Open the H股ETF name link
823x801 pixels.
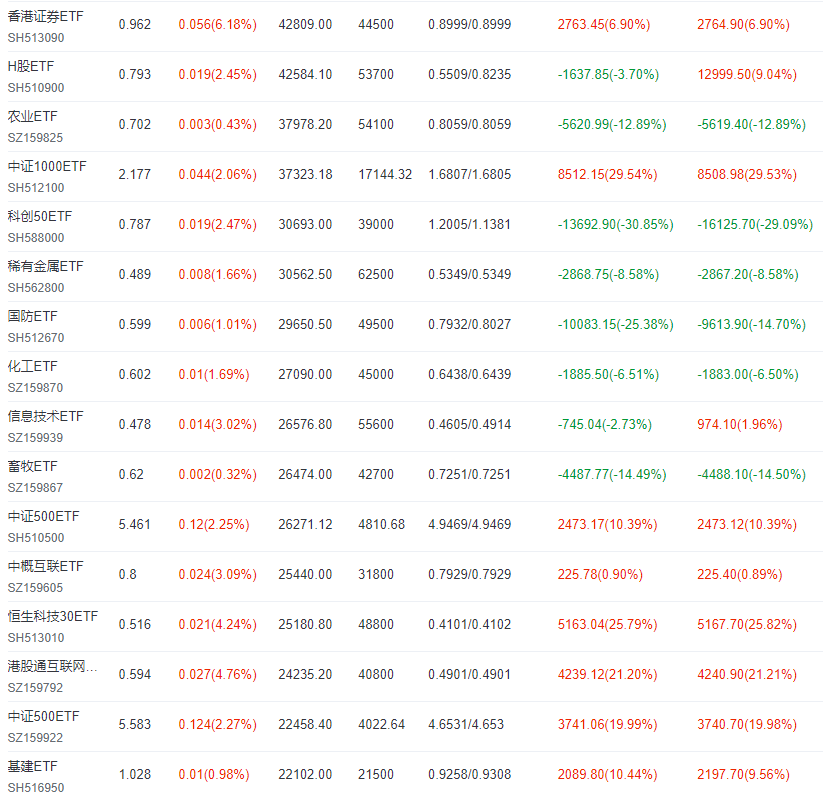point(30,67)
